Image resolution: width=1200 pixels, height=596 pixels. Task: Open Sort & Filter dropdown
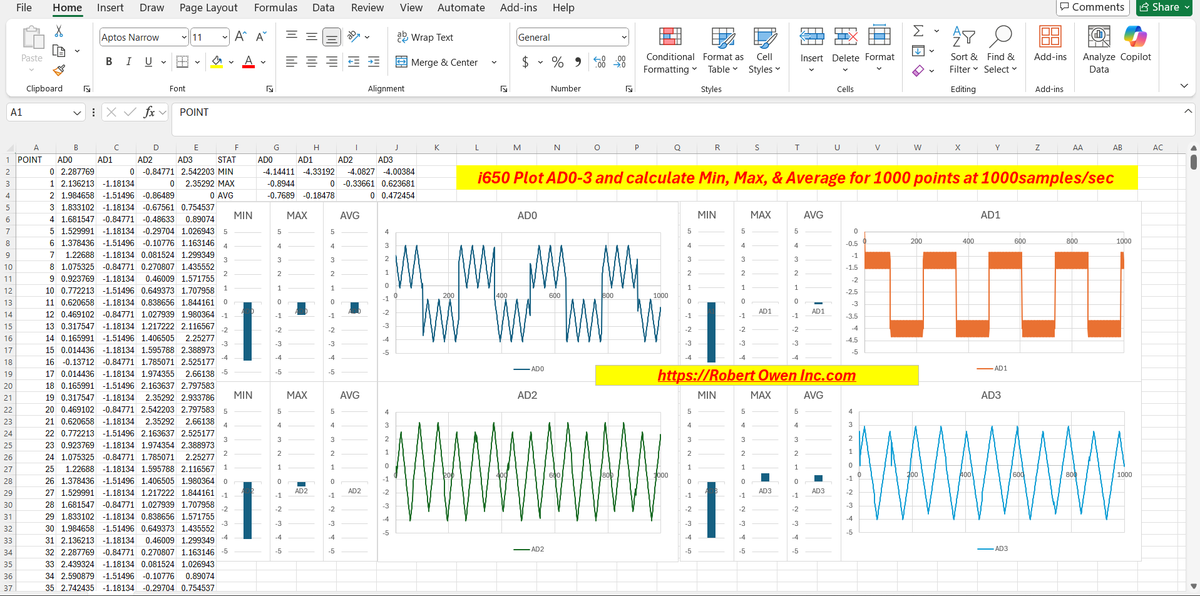(965, 51)
